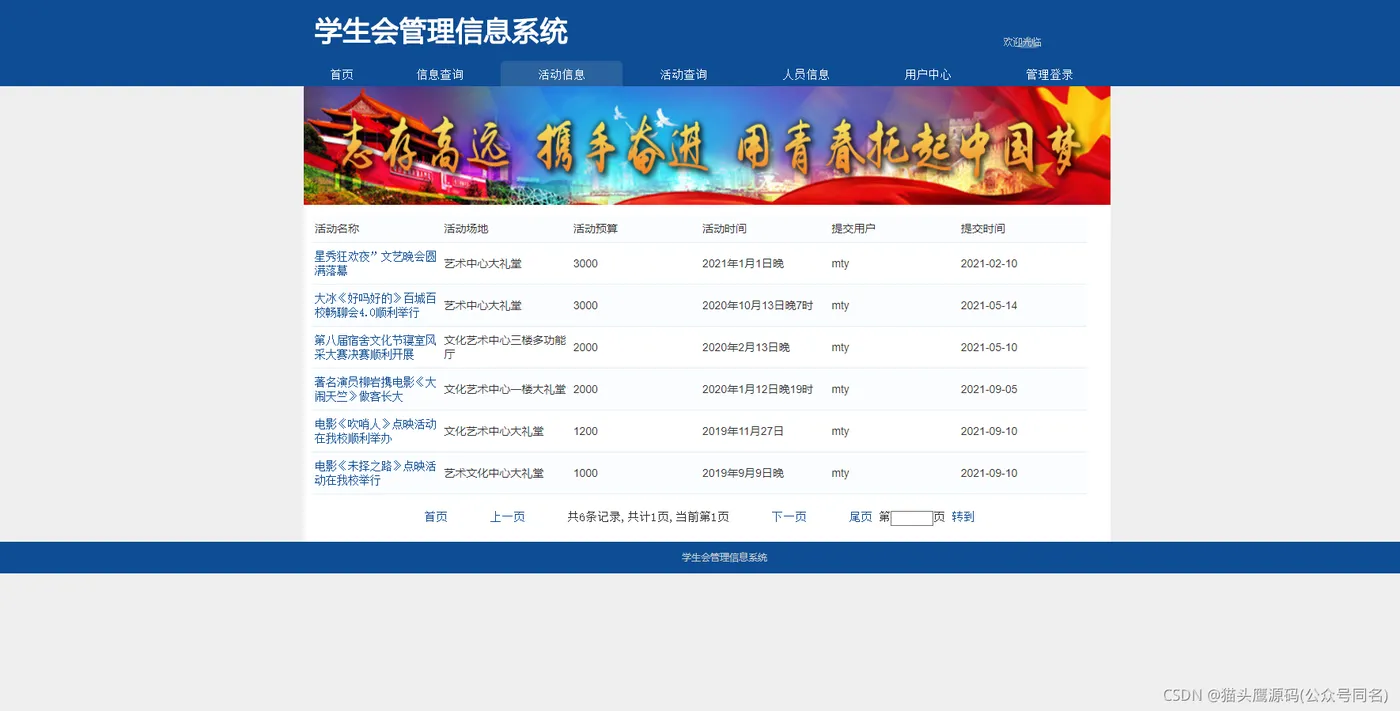This screenshot has height=711, width=1400.
Task: Click the activity time 2019年9月9日晚
Action: tap(743, 474)
